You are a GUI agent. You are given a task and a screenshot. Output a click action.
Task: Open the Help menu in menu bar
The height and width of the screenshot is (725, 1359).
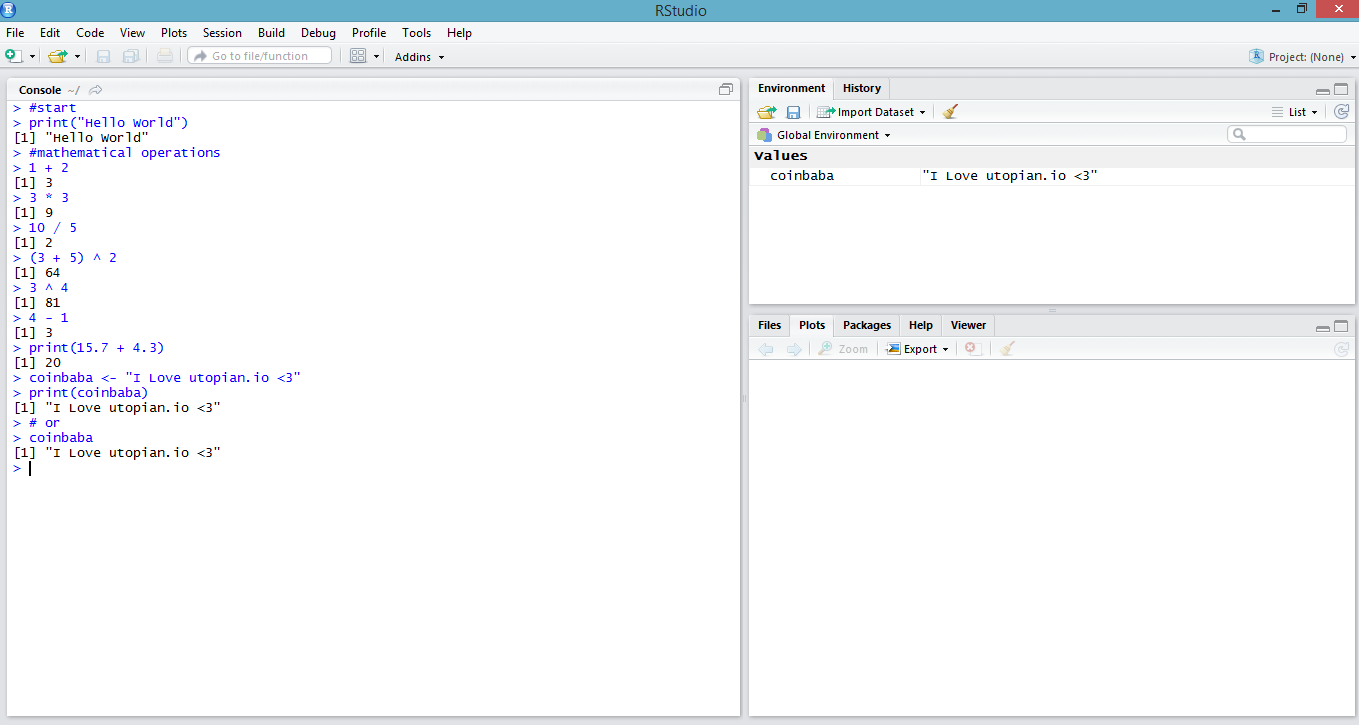[459, 33]
